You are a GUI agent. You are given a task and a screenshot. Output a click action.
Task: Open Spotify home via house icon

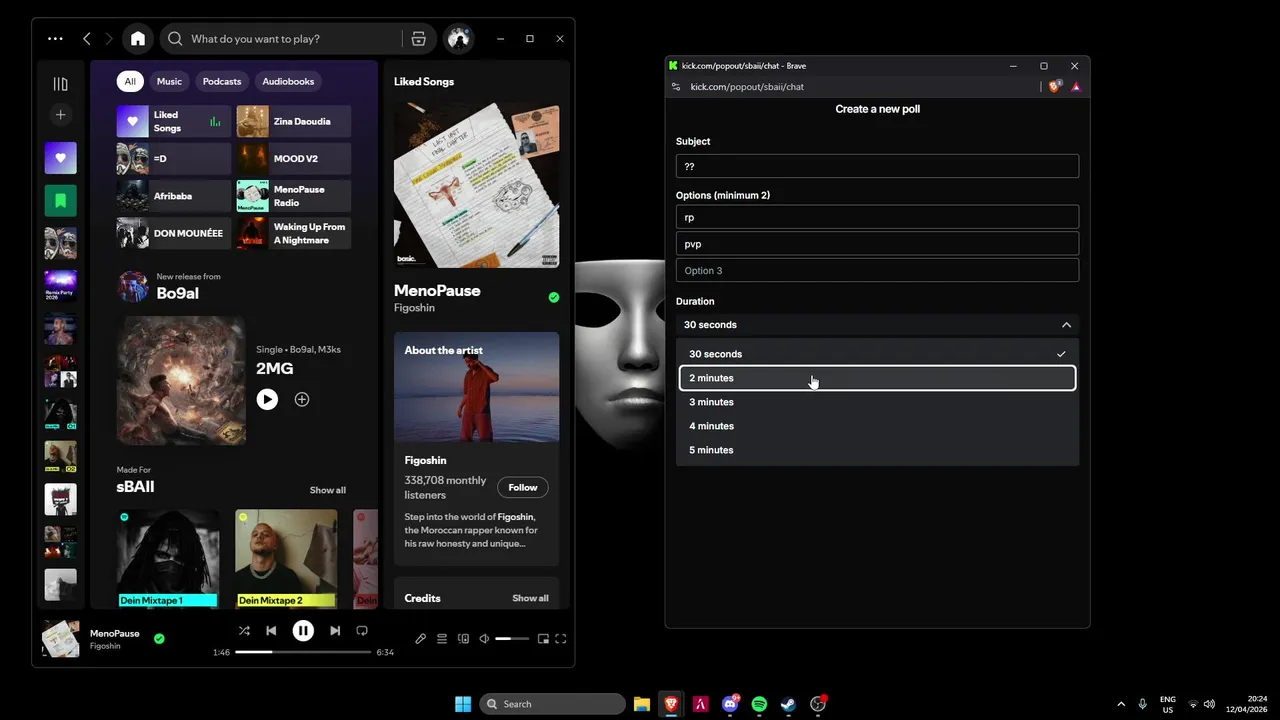point(138,39)
